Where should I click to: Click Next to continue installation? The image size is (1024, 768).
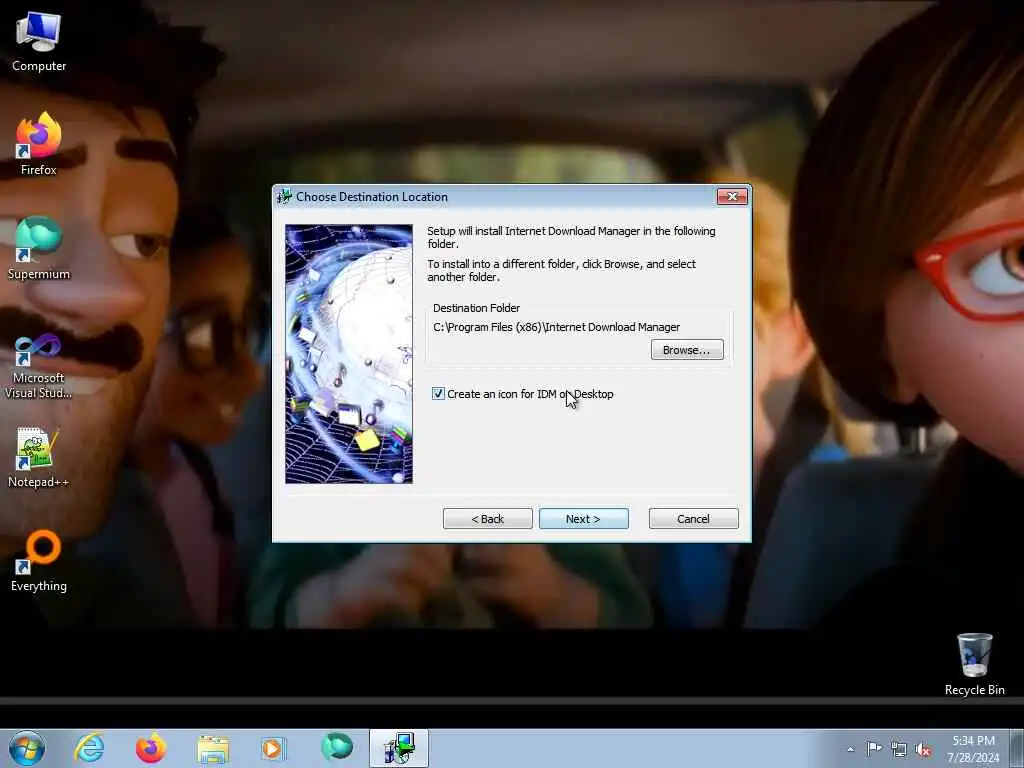[584, 519]
